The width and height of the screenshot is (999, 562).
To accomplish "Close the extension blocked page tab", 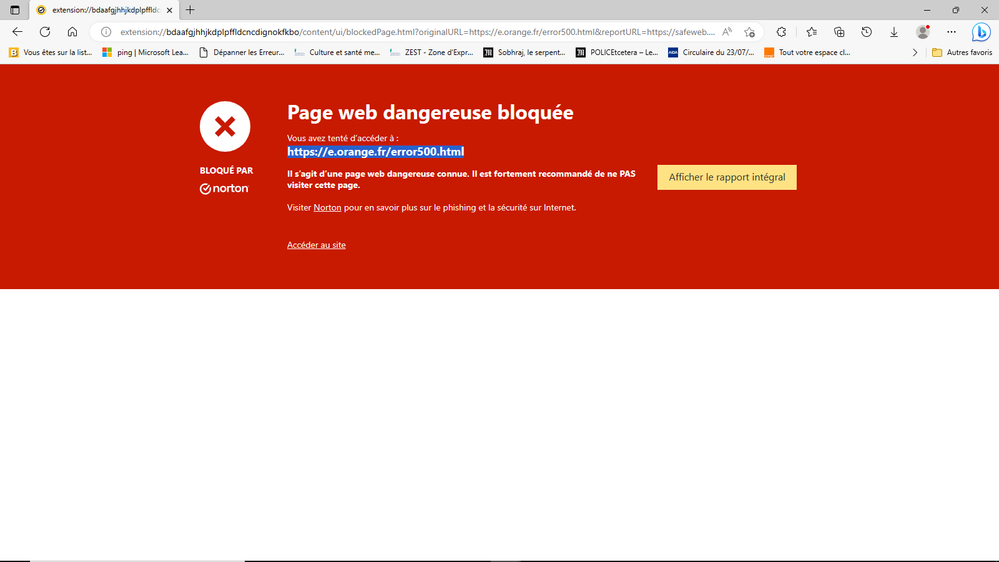I will coord(169,10).
